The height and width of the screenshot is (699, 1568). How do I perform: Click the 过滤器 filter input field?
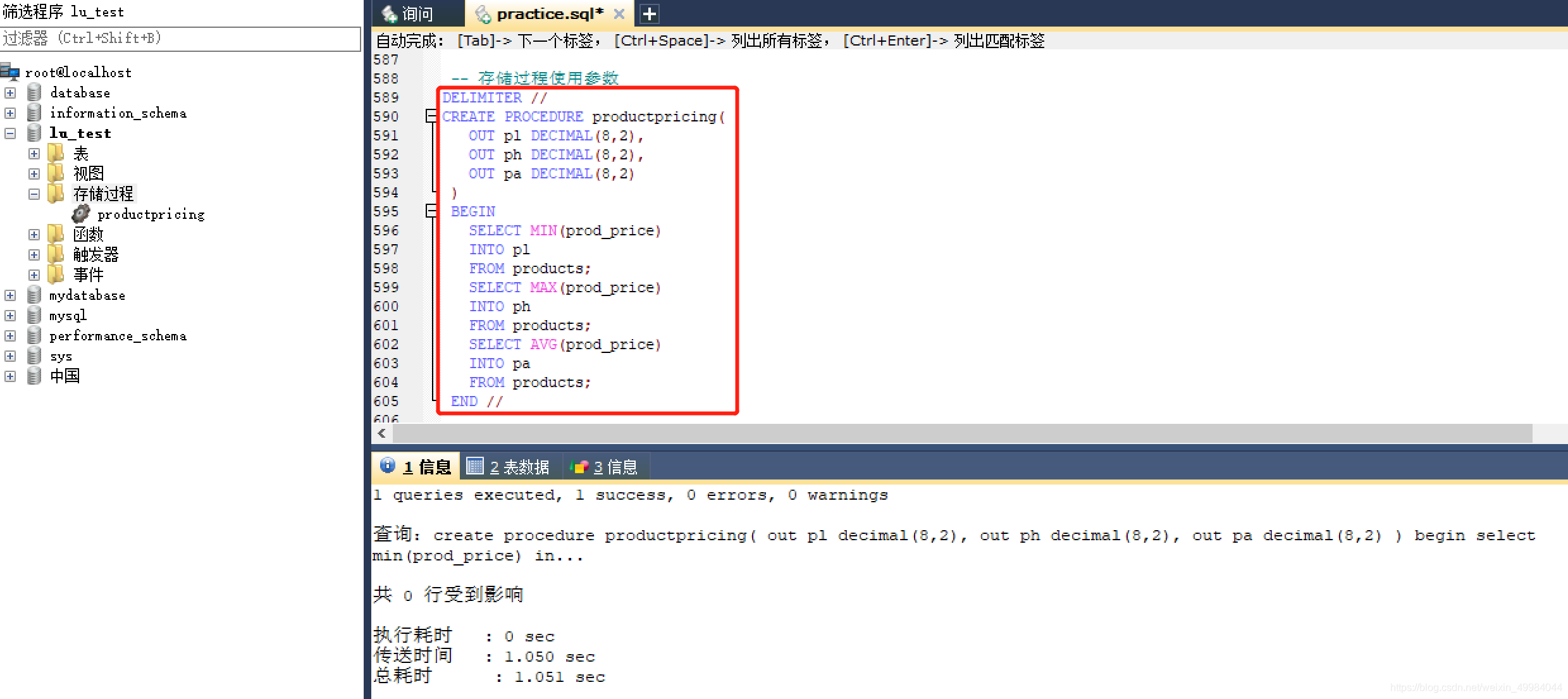(180, 39)
